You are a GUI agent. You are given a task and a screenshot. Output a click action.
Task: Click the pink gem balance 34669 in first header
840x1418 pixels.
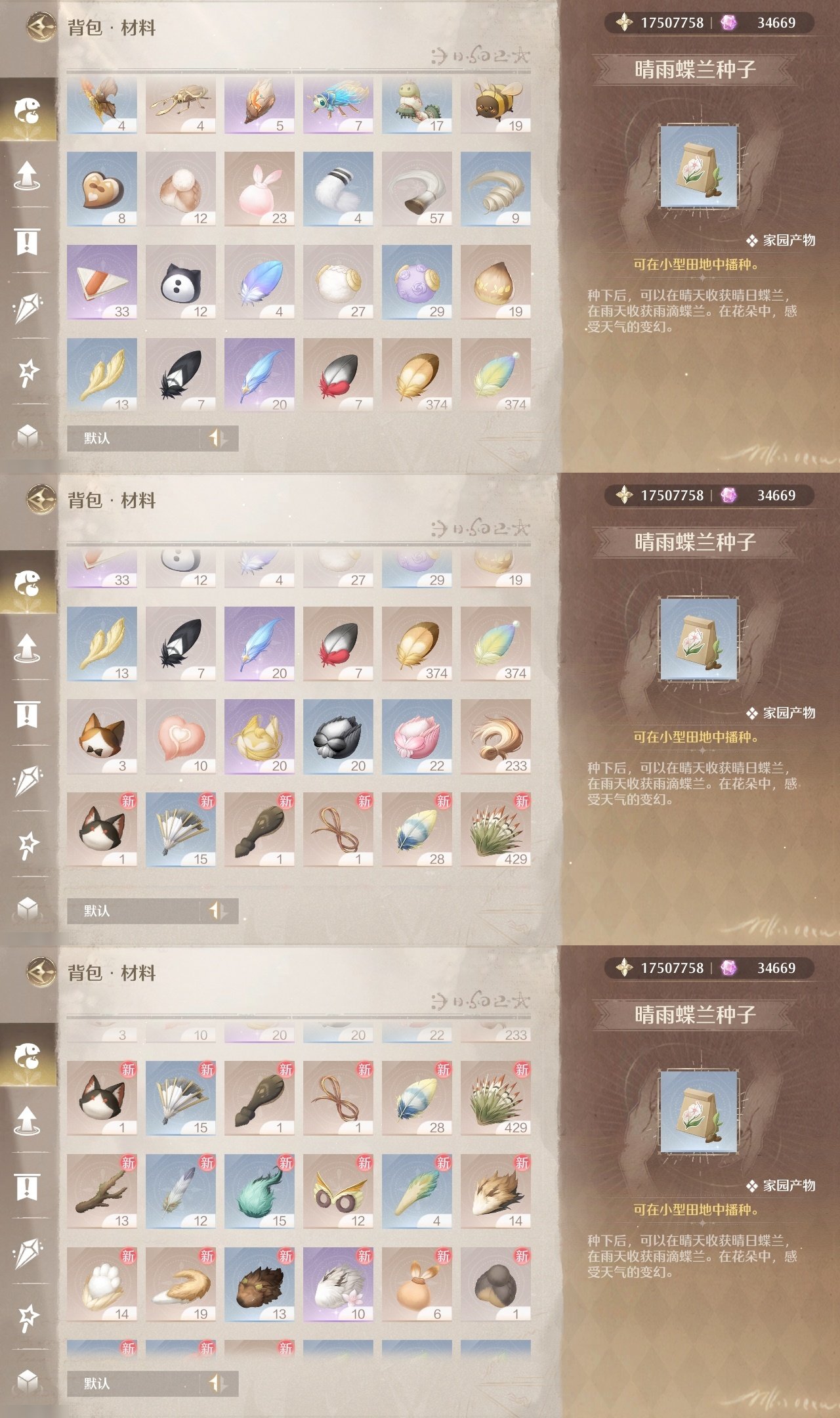763,23
